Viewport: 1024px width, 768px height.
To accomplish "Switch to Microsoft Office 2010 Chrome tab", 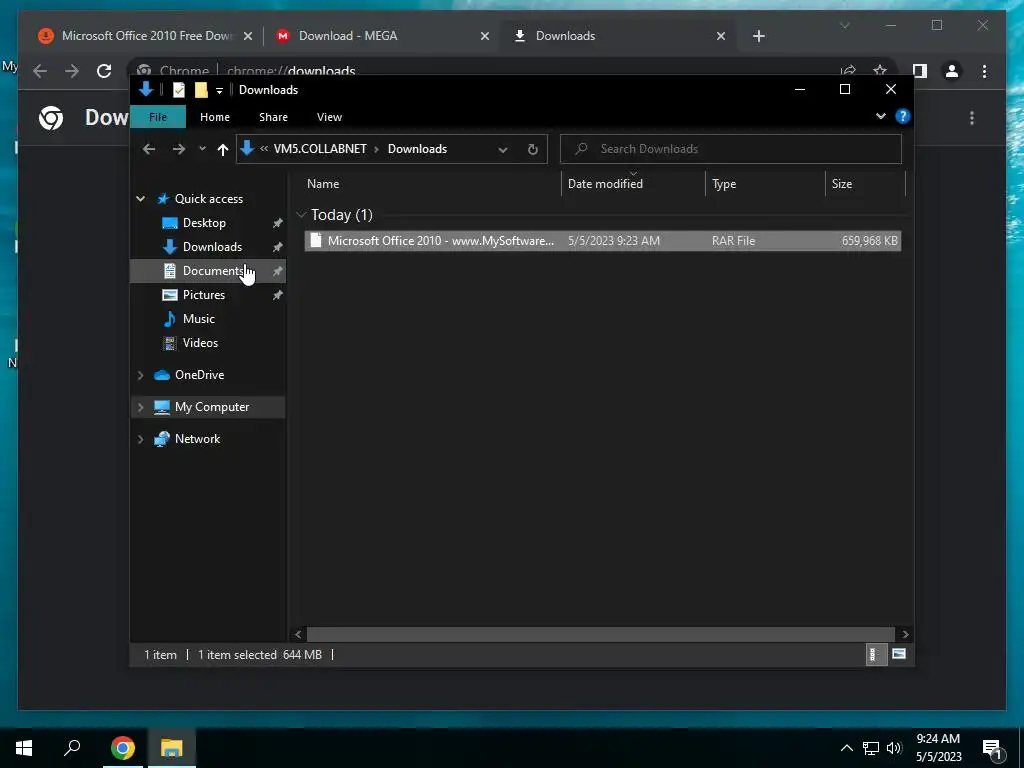I will click(x=145, y=36).
